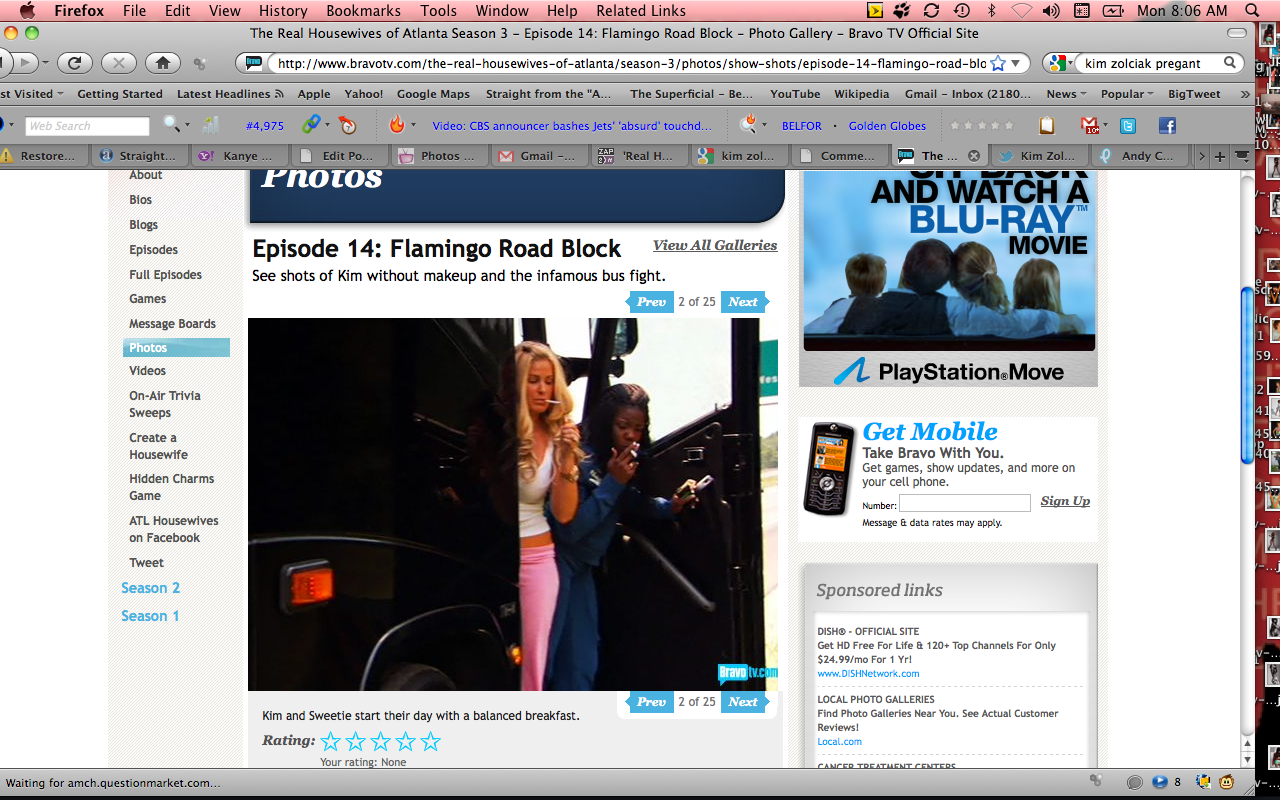The height and width of the screenshot is (800, 1280).
Task: Click the new tab plus button
Action: pyautogui.click(x=1220, y=156)
